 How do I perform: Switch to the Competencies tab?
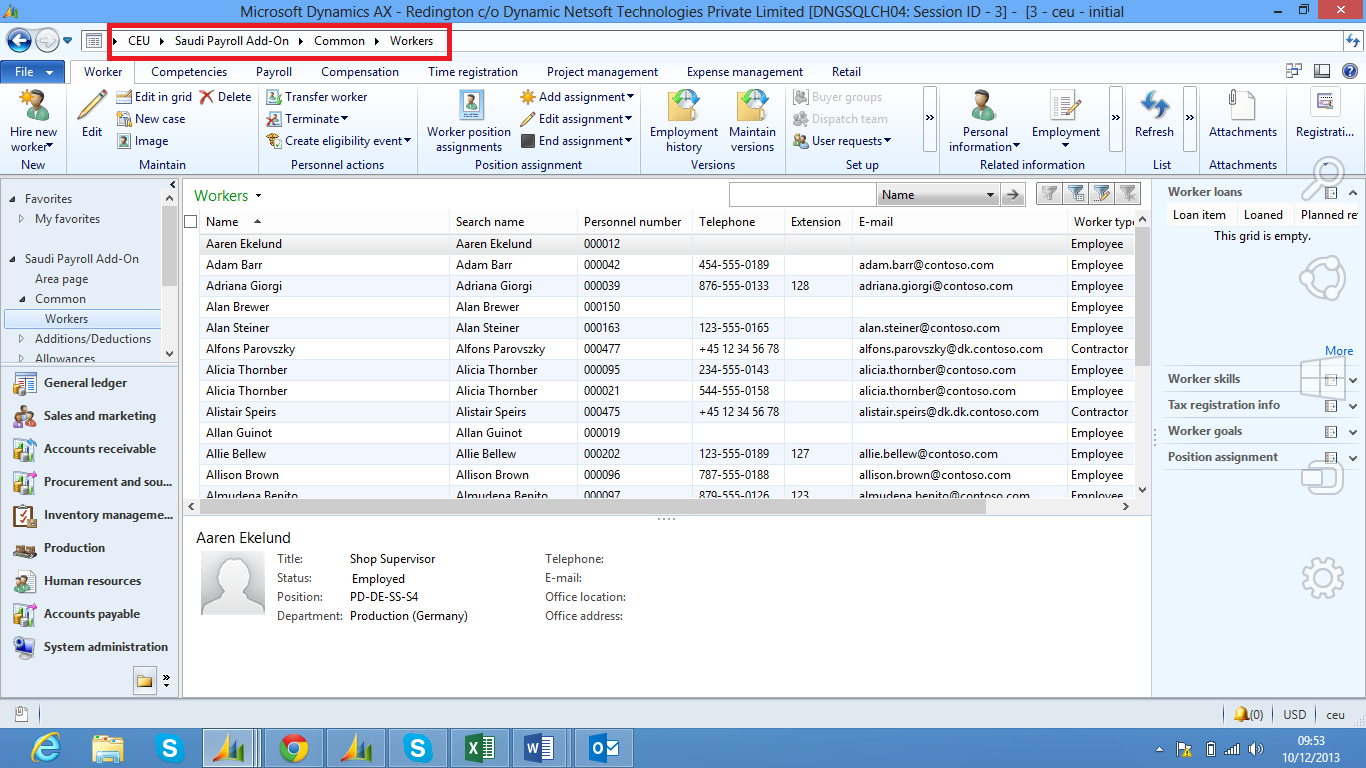[189, 72]
